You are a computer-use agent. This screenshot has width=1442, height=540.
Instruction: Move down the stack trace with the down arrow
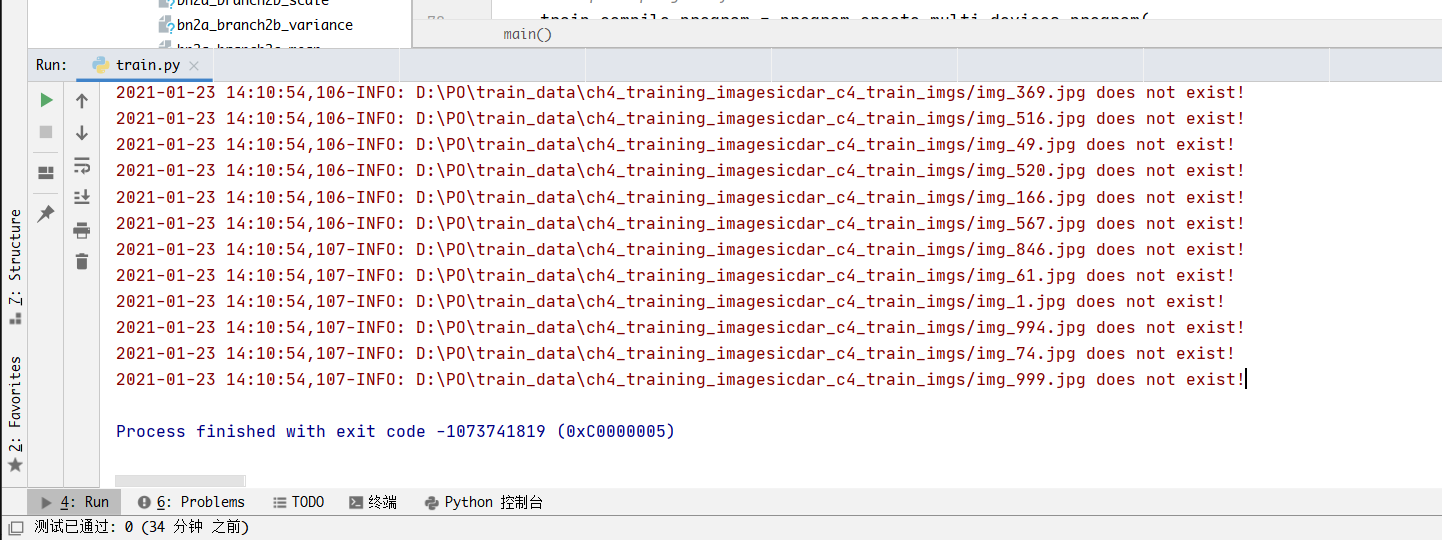82,132
